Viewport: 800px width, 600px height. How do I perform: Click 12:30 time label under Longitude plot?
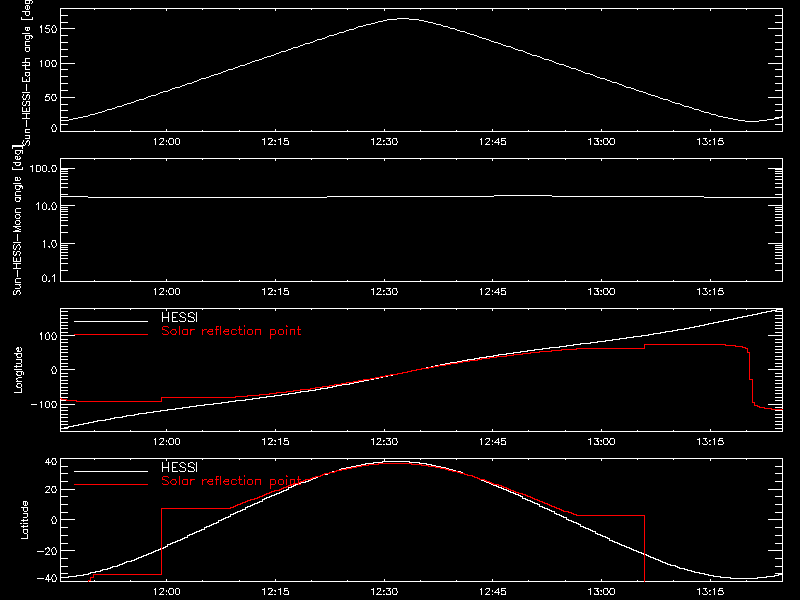tap(384, 442)
